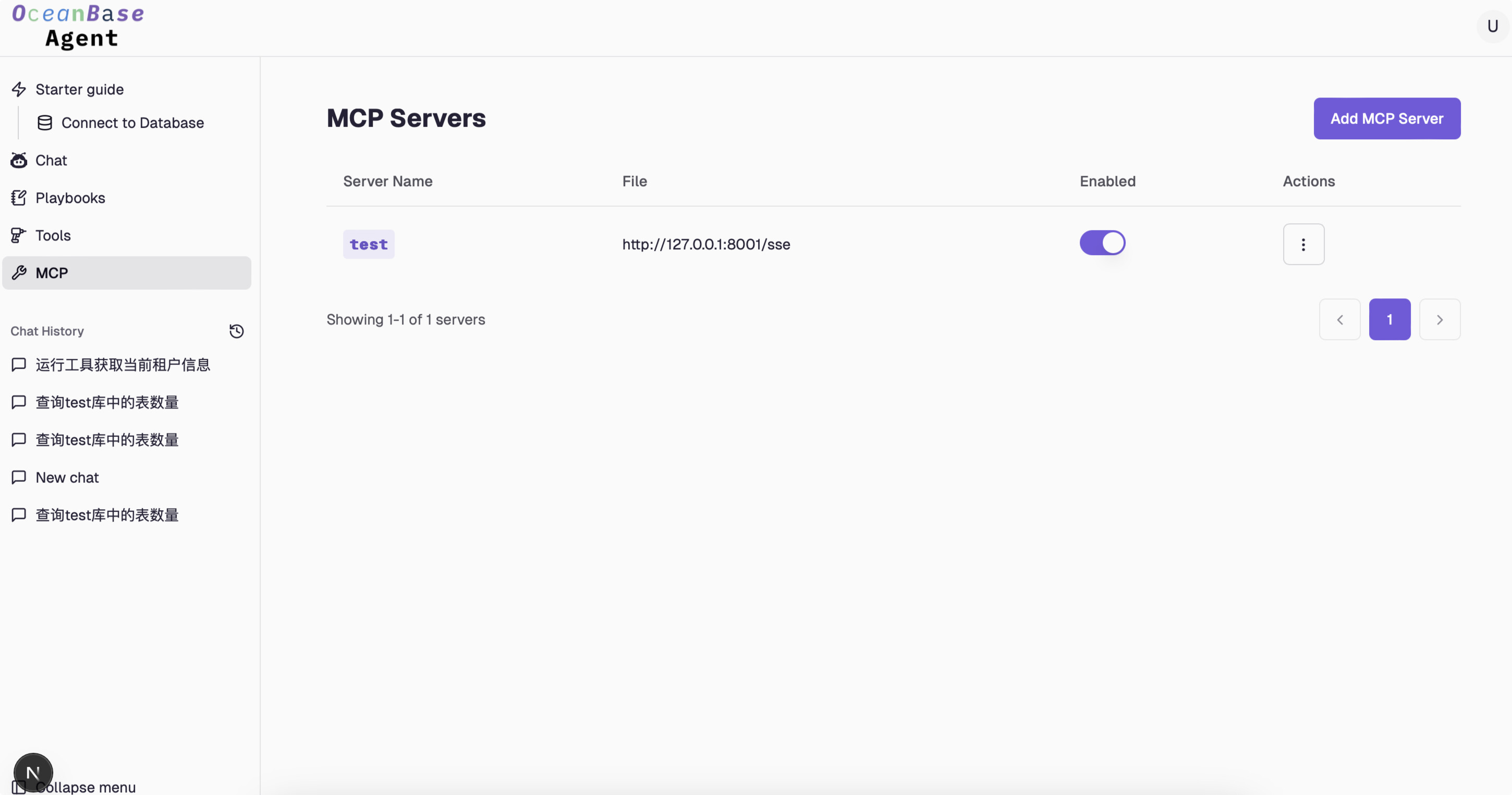The width and height of the screenshot is (1512, 795).
Task: Click the Next.js N badge icon
Action: (x=33, y=773)
